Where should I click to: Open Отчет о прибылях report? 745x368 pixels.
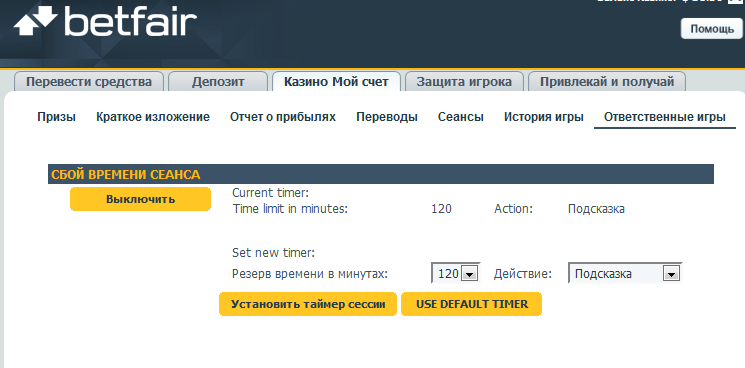(283, 117)
